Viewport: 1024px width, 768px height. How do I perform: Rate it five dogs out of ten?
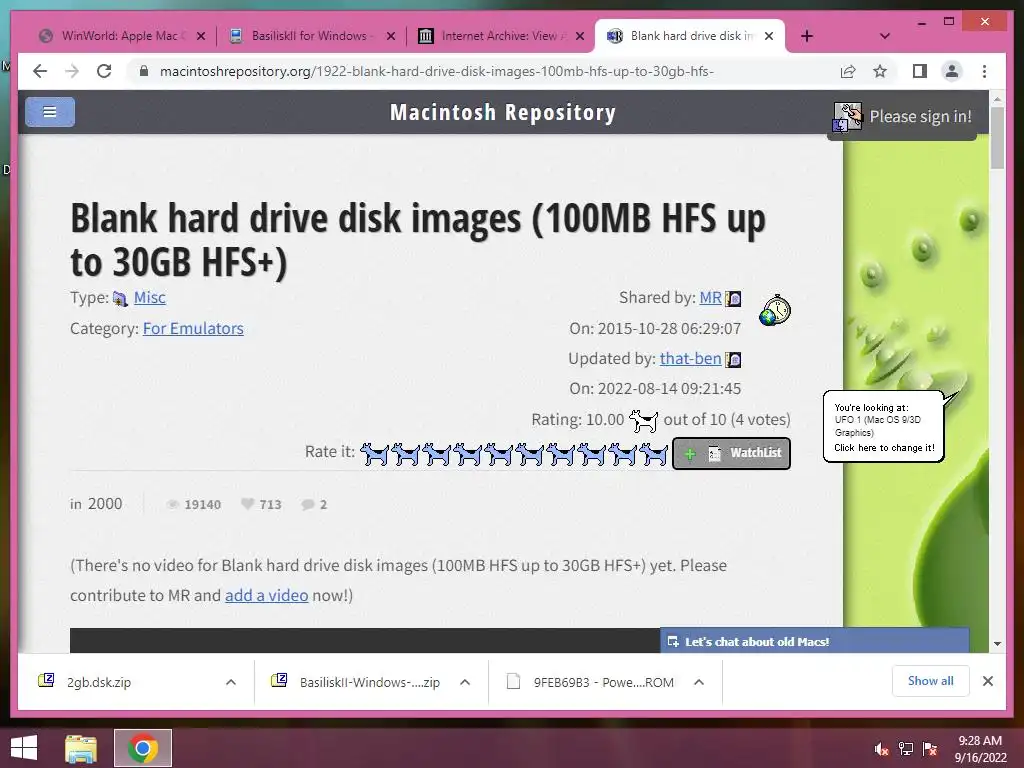click(x=499, y=453)
